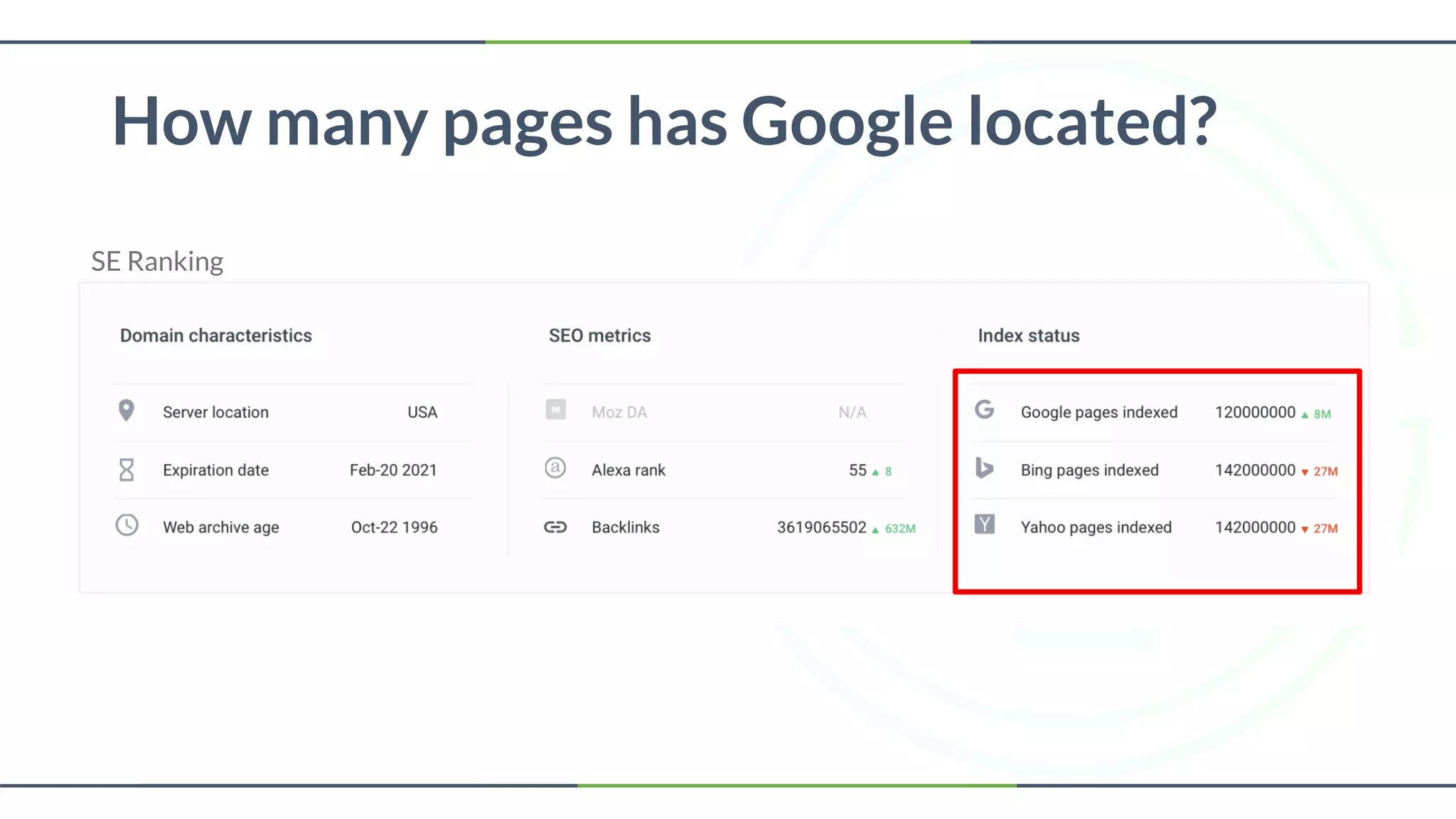Click the USA server location value
This screenshot has height=819, width=1456.
tap(422, 412)
